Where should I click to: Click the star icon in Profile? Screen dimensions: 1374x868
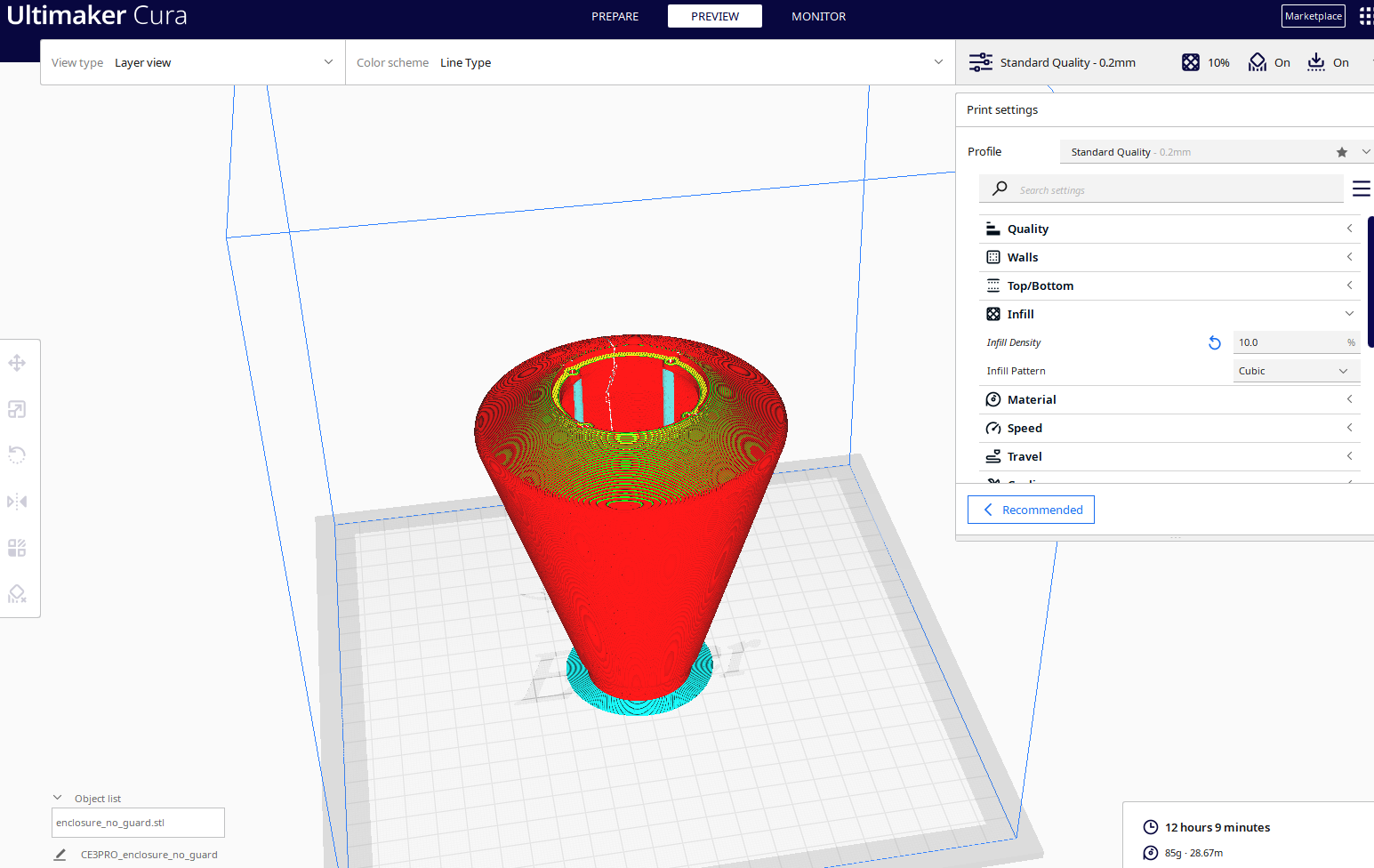1342,152
